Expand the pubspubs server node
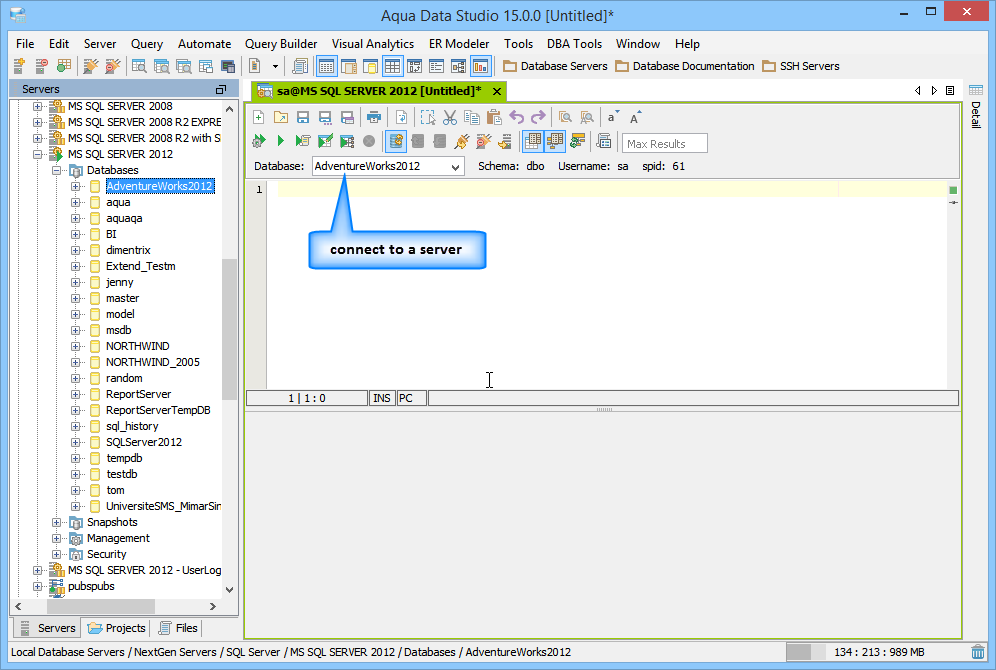 click(x=37, y=586)
